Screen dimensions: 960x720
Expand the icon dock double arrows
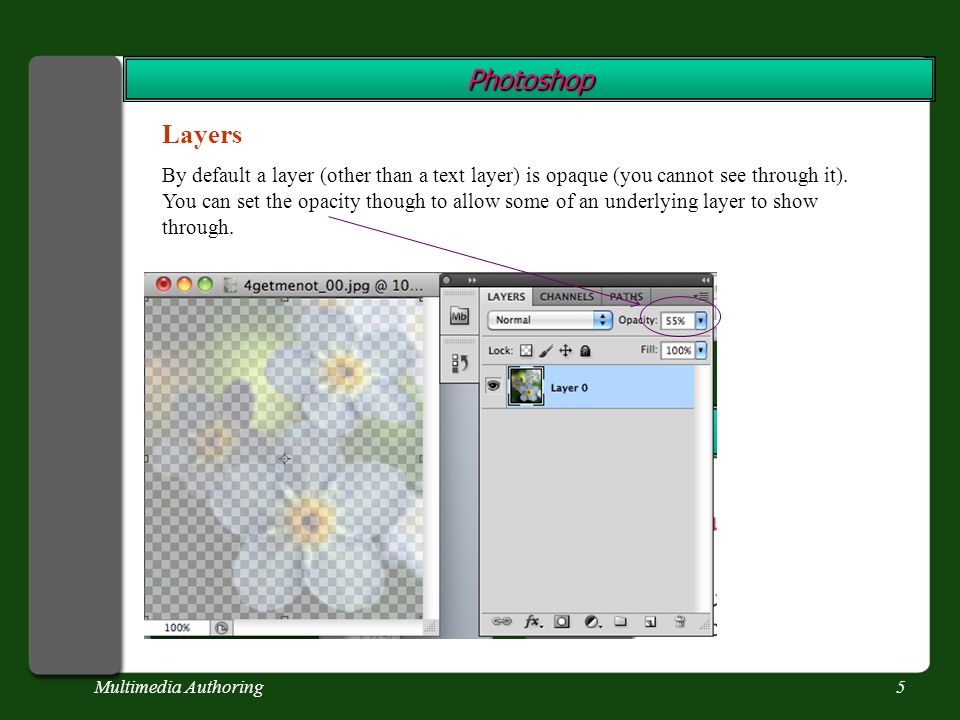coord(472,280)
